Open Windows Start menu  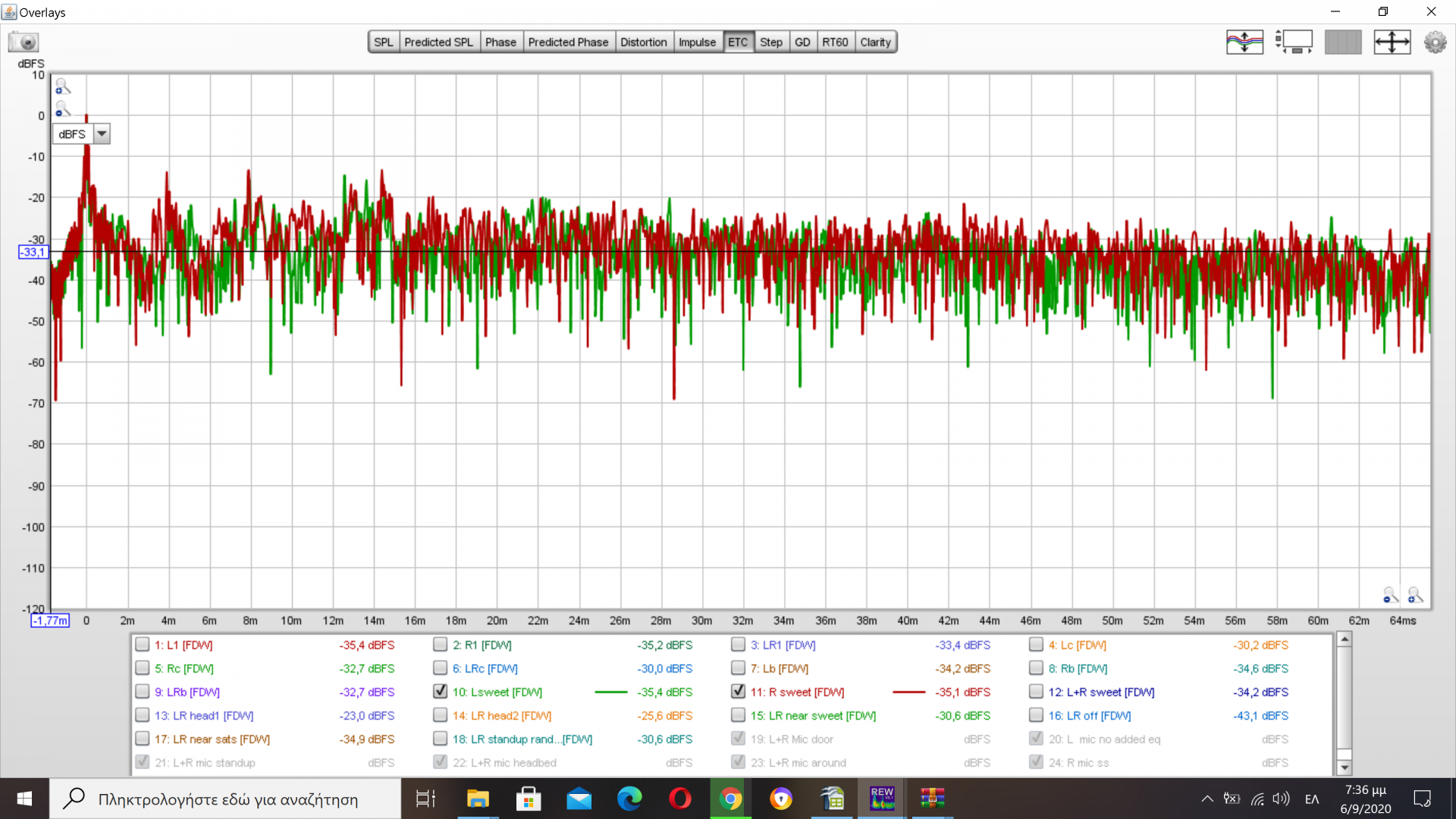click(24, 799)
